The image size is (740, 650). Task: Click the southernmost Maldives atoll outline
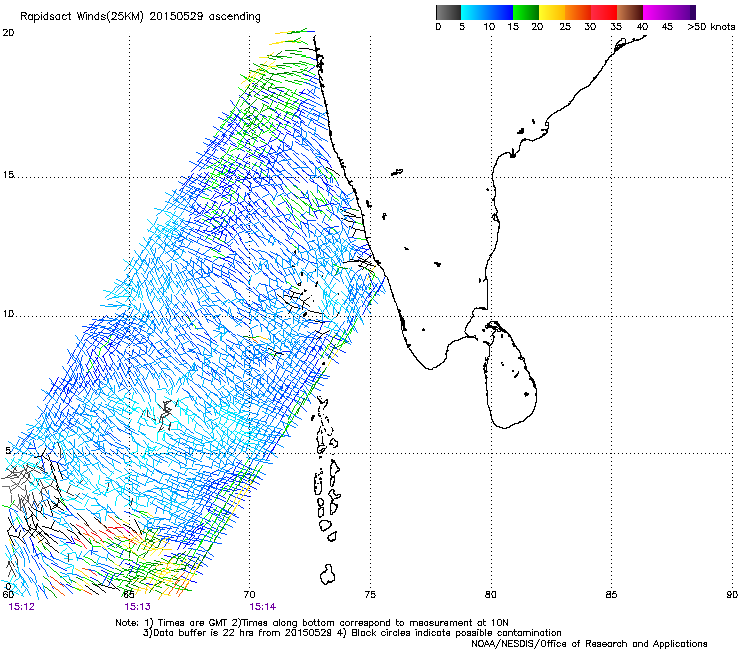(328, 574)
